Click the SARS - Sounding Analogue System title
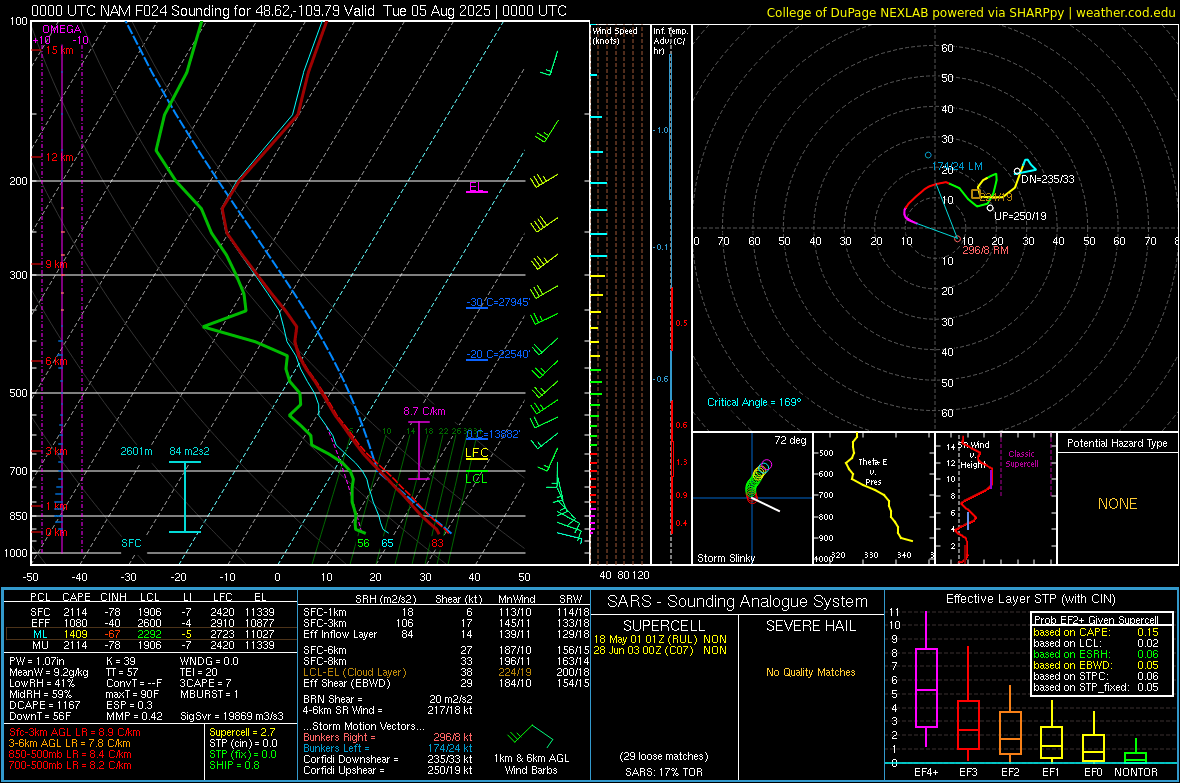The width and height of the screenshot is (1180, 783). pyautogui.click(x=738, y=602)
